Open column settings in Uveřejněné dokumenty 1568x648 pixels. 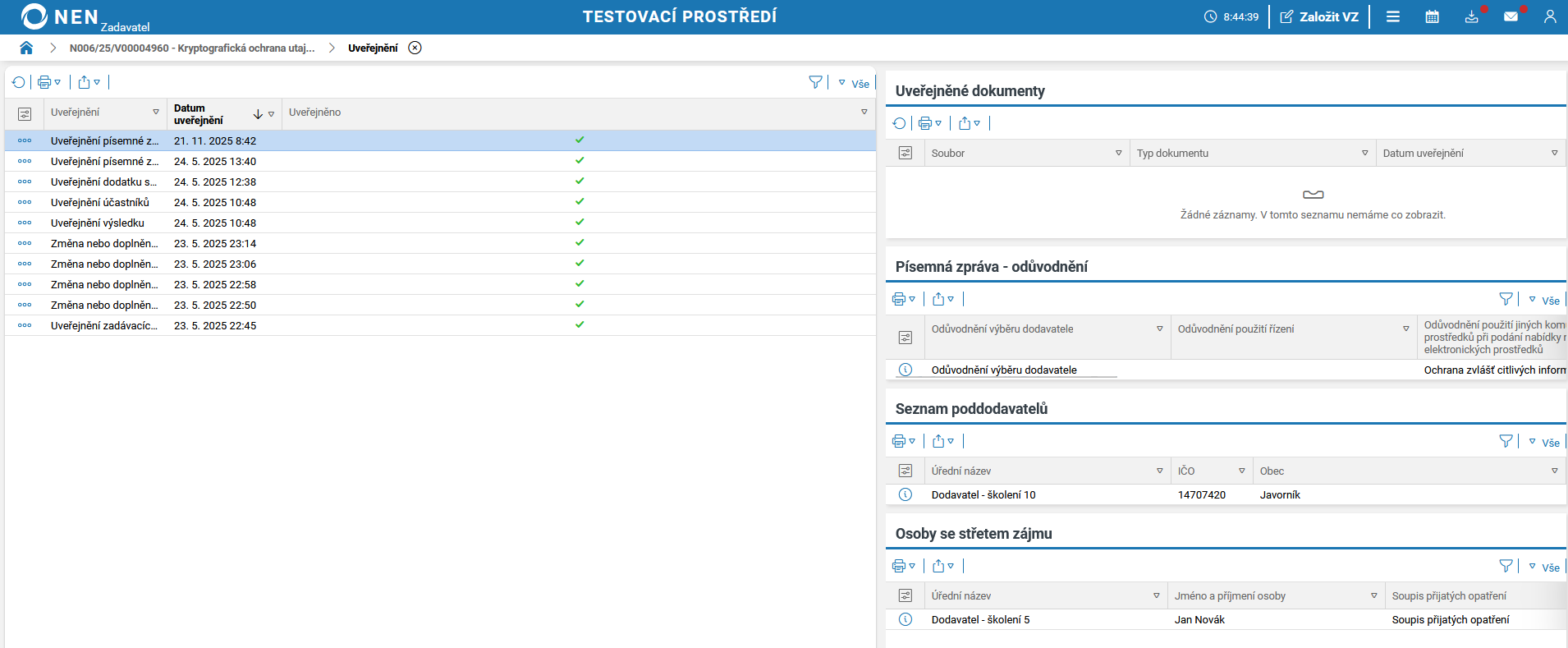point(905,153)
